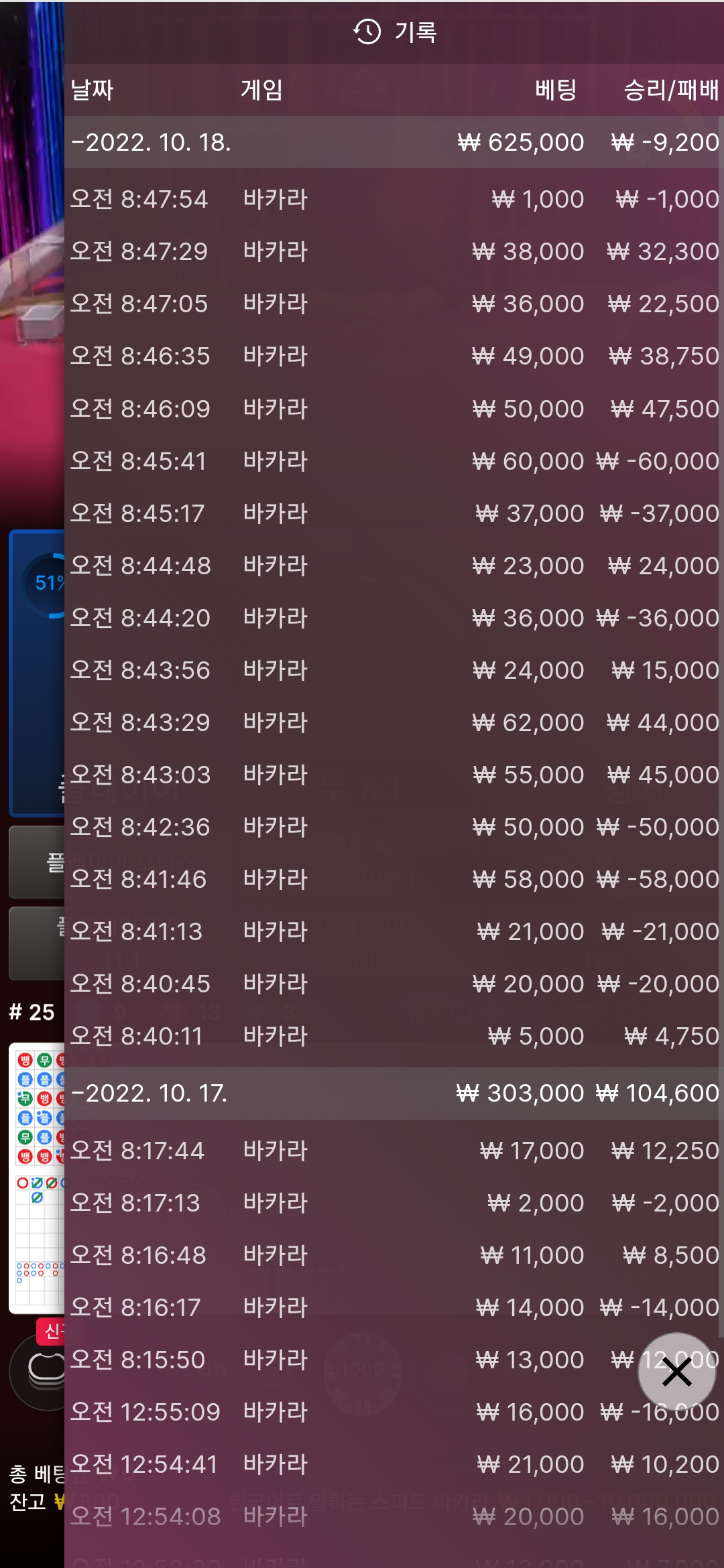Image resolution: width=724 pixels, height=1568 pixels.
Task: Click the 51% circular progress indicator
Action: point(44,584)
